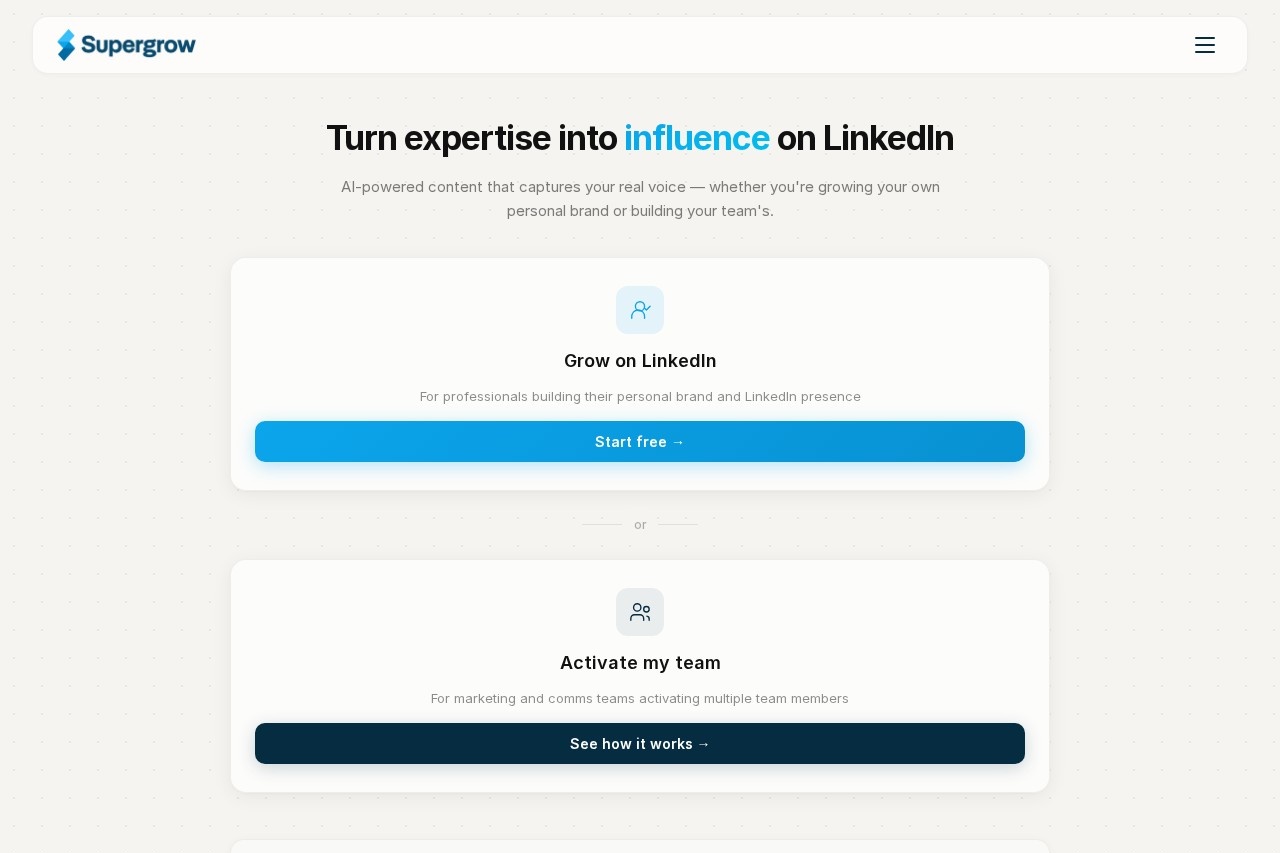The image size is (1280, 853).
Task: Click the "Grow on LinkedIn" card title
Action: (640, 361)
